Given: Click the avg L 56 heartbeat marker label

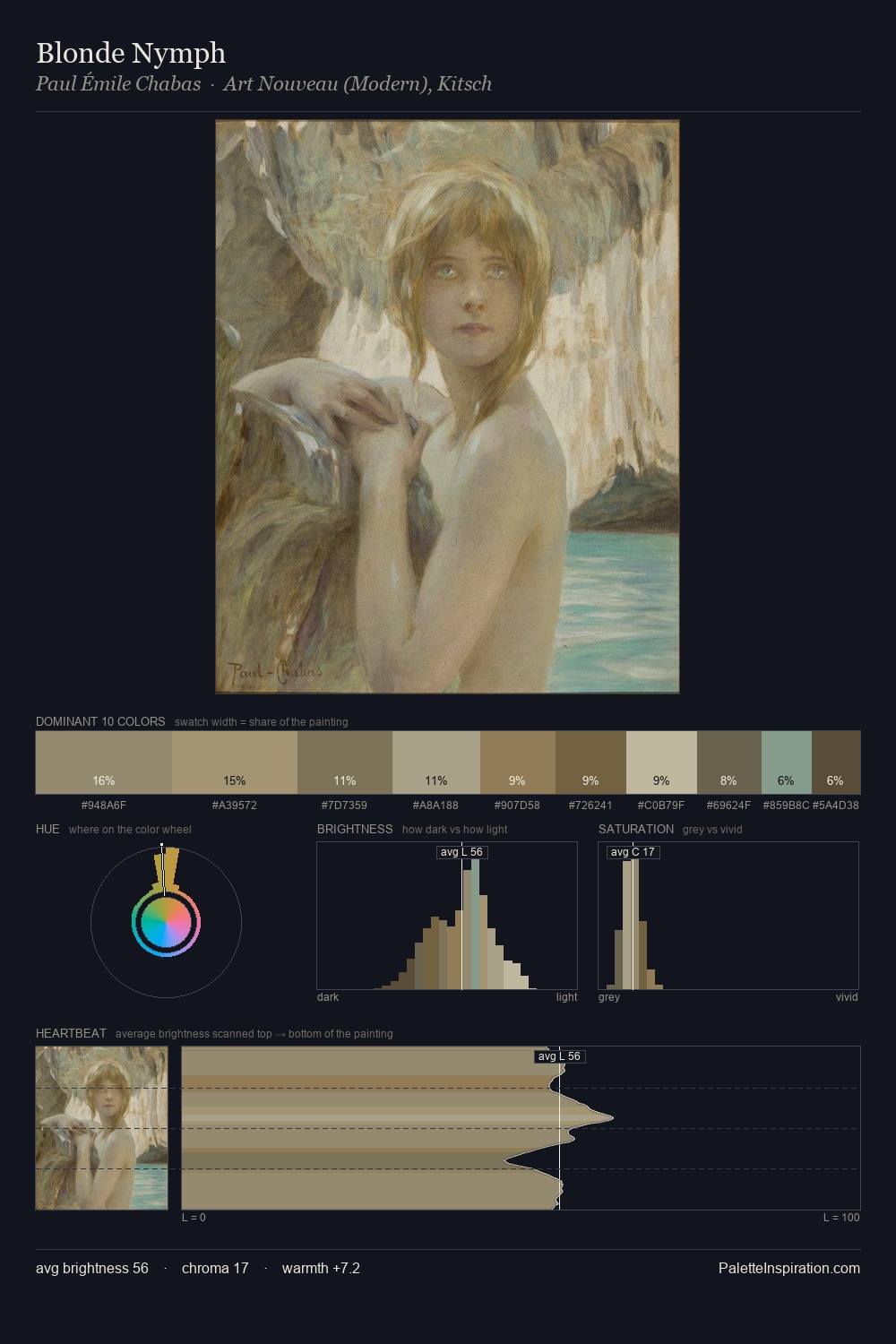Looking at the screenshot, I should pyautogui.click(x=560, y=1056).
